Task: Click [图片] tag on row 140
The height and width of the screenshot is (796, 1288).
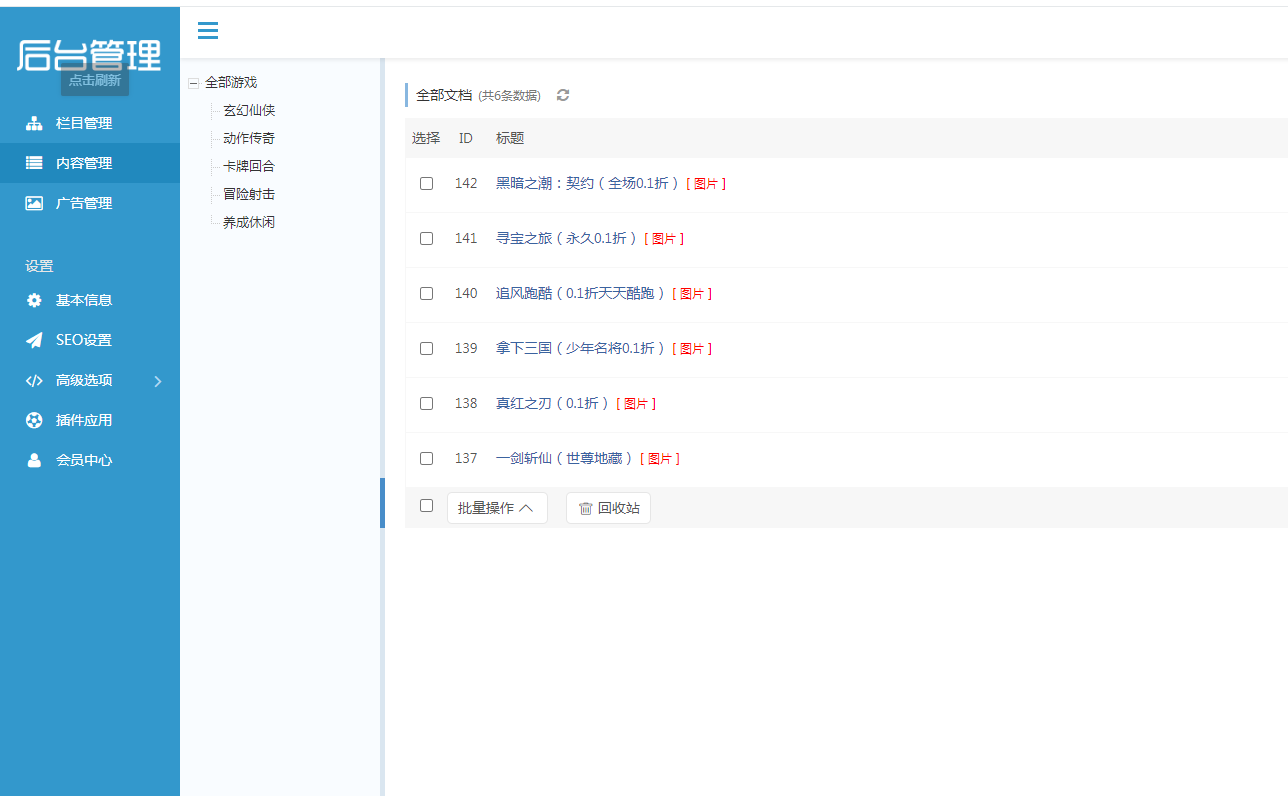Action: tap(692, 294)
